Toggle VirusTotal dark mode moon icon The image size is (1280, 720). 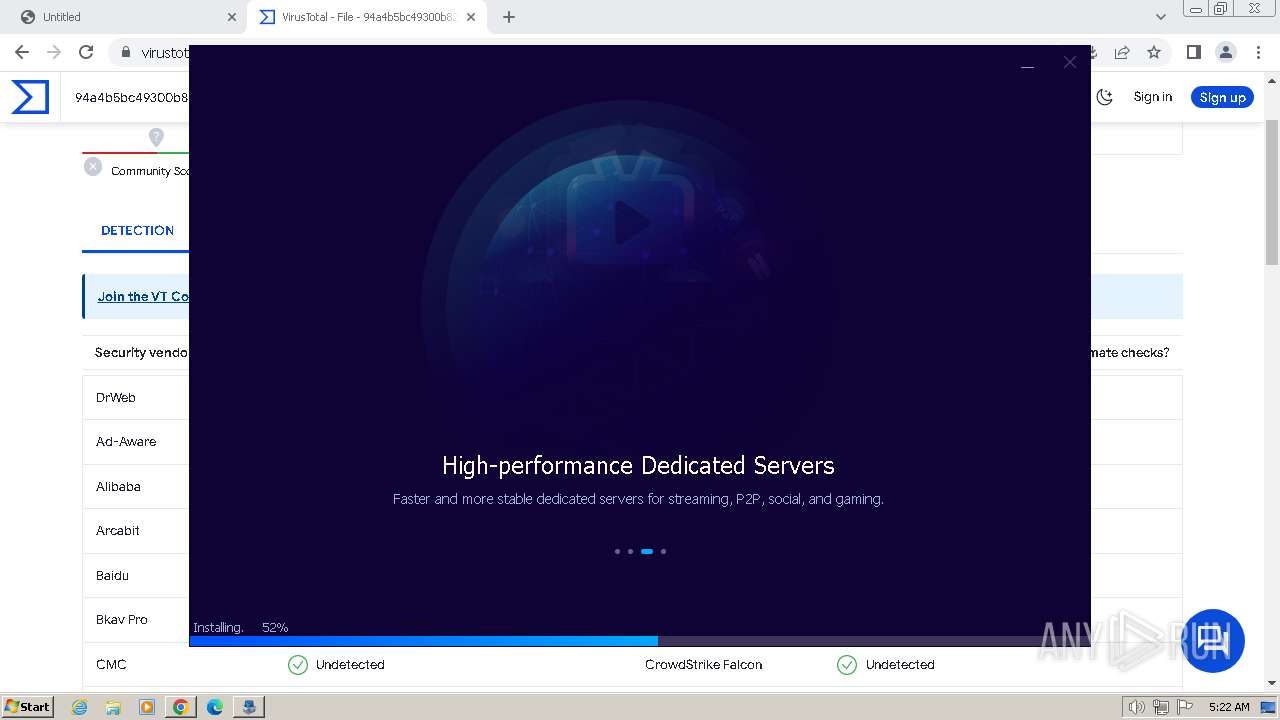click(x=1105, y=97)
